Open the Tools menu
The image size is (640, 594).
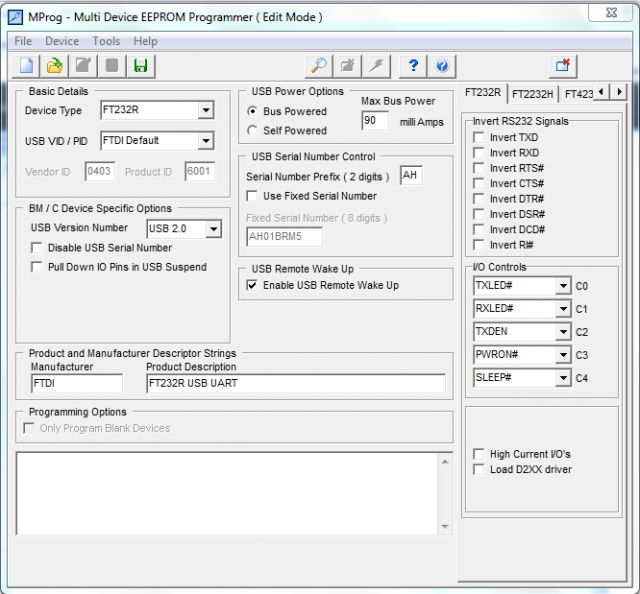pyautogui.click(x=106, y=41)
